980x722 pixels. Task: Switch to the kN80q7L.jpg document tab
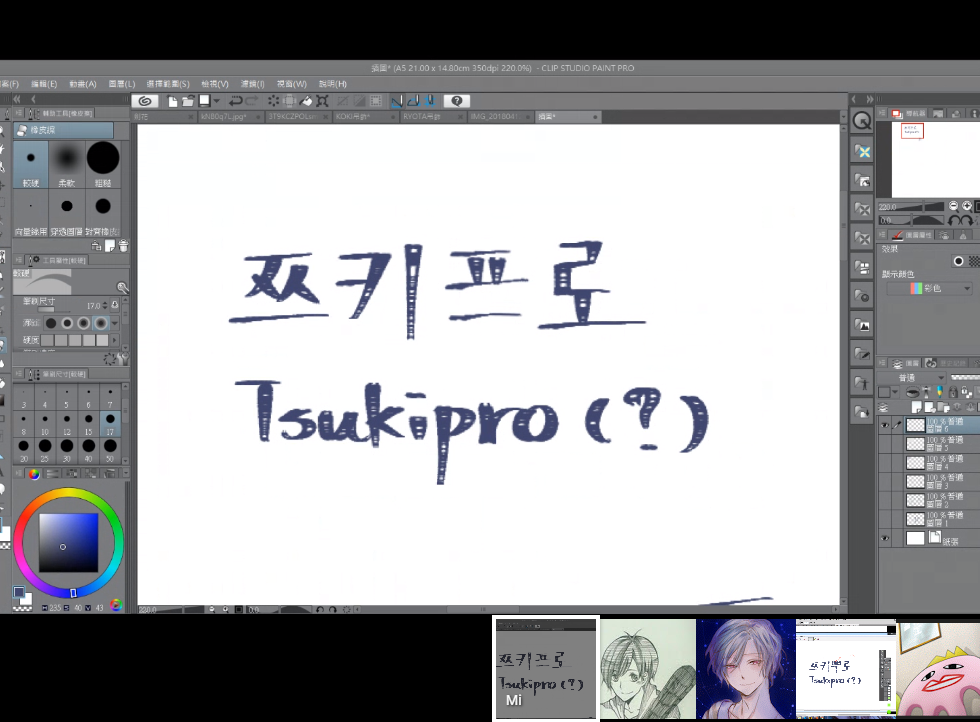(x=229, y=117)
